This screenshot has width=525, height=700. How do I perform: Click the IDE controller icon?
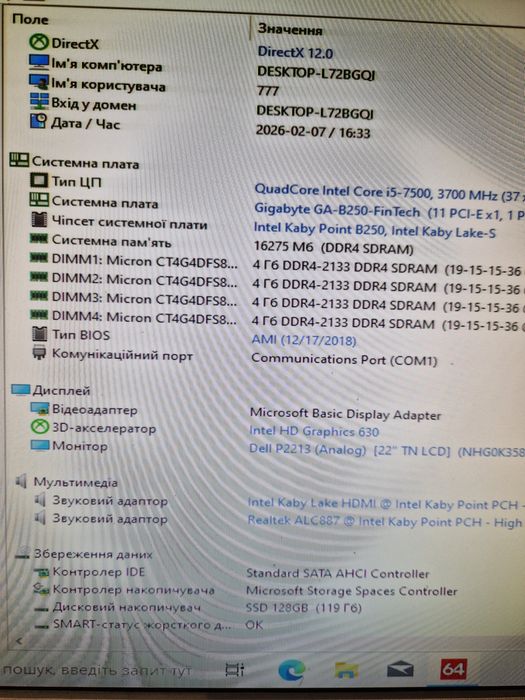click(42, 572)
